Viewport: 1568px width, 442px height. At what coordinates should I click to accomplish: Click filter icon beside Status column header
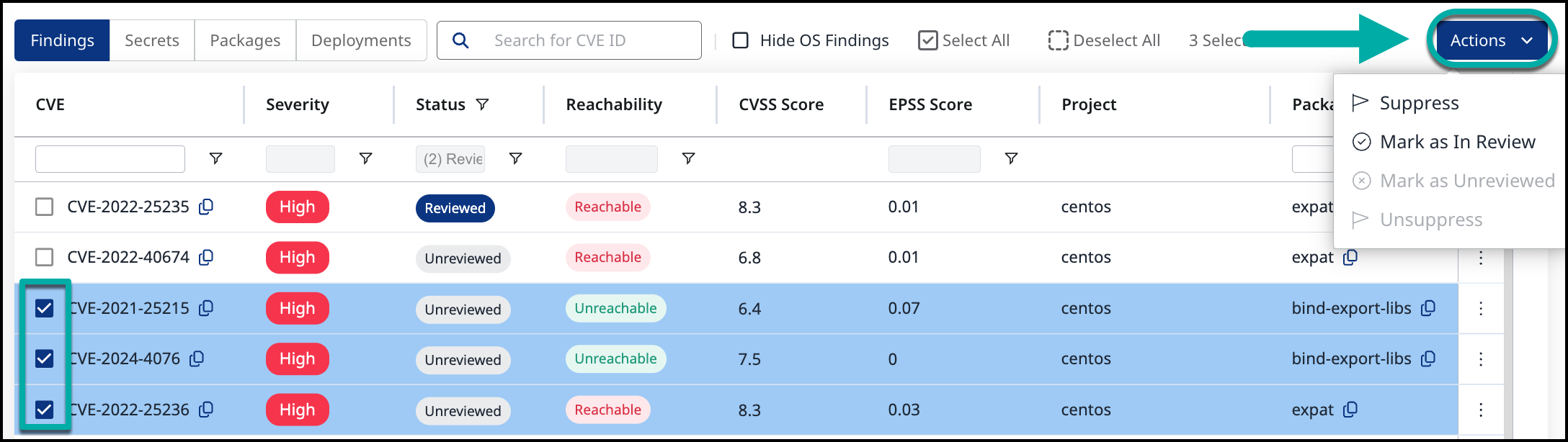point(483,104)
